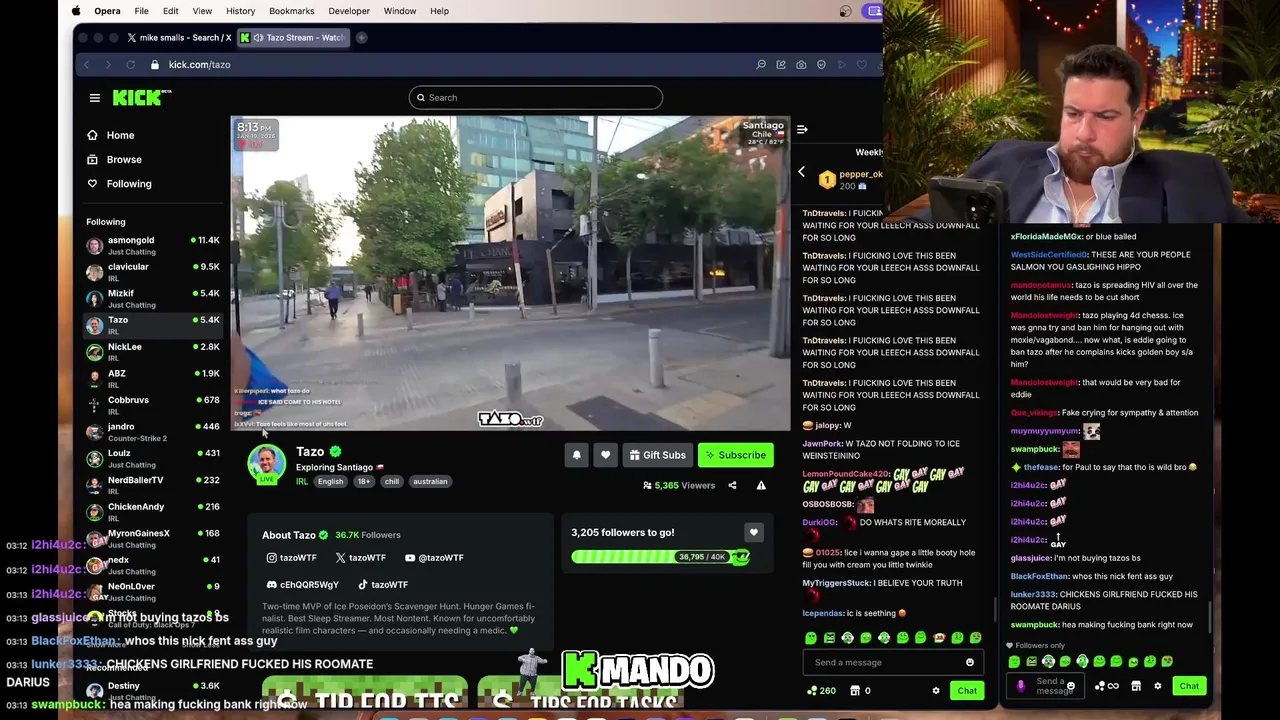Viewport: 1280px width, 720px height.
Task: Open the store icon in overlay chat
Action: click(1136, 686)
